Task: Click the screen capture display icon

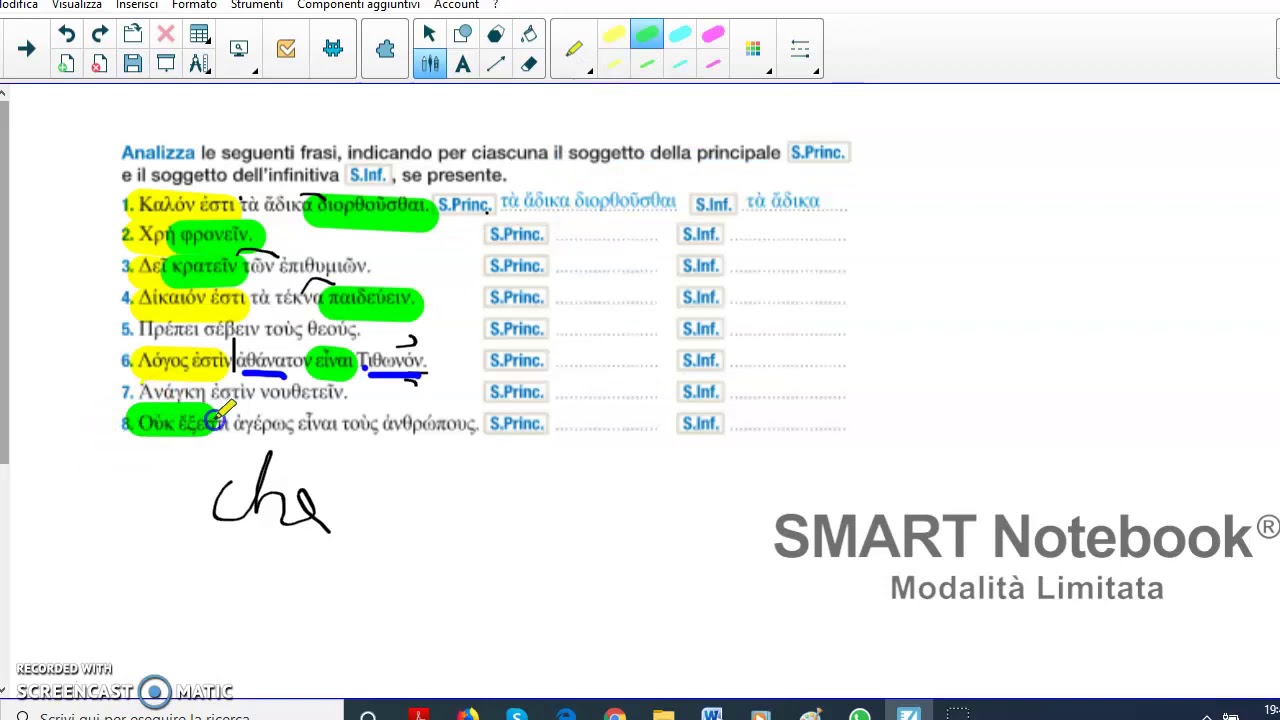Action: pyautogui.click(x=239, y=48)
